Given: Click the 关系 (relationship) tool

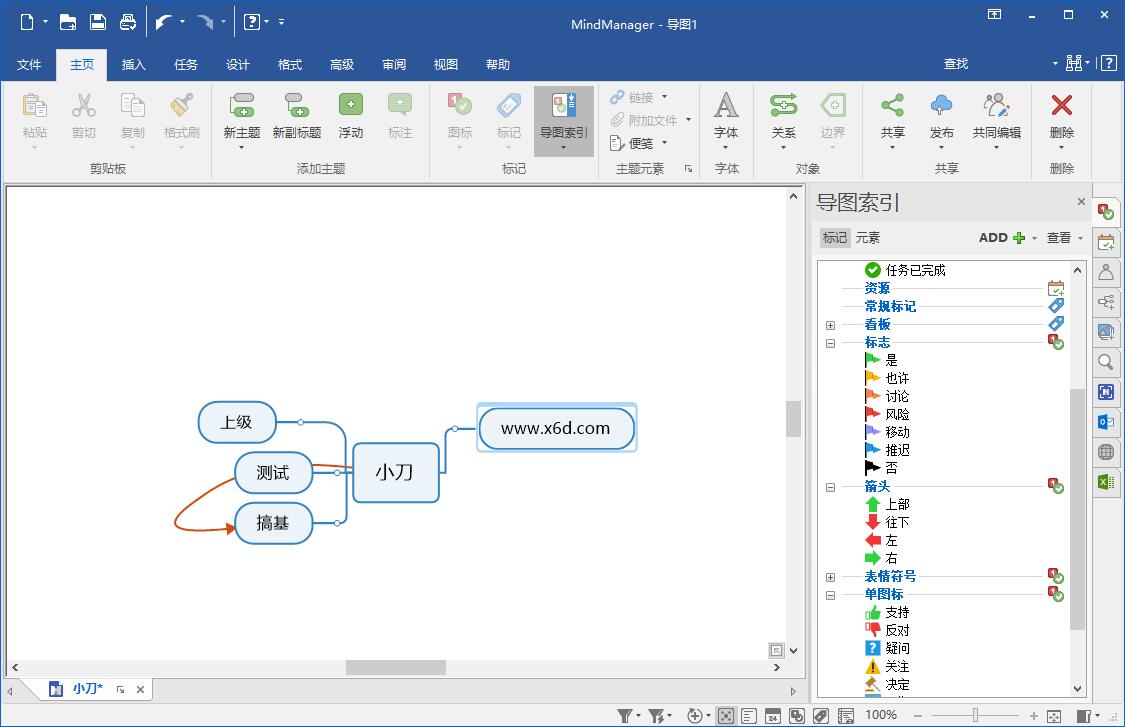Looking at the screenshot, I should (783, 118).
